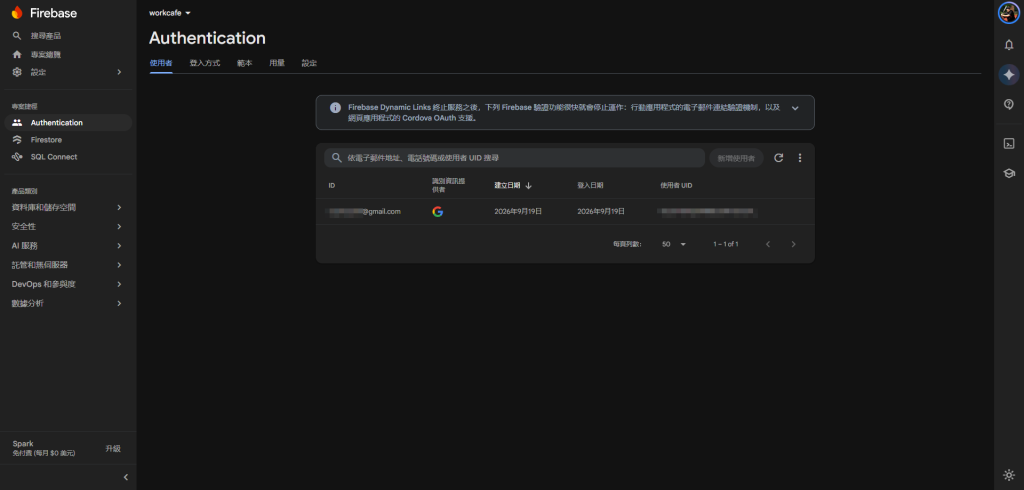Click the 登入日期 column header

[x=590, y=186]
